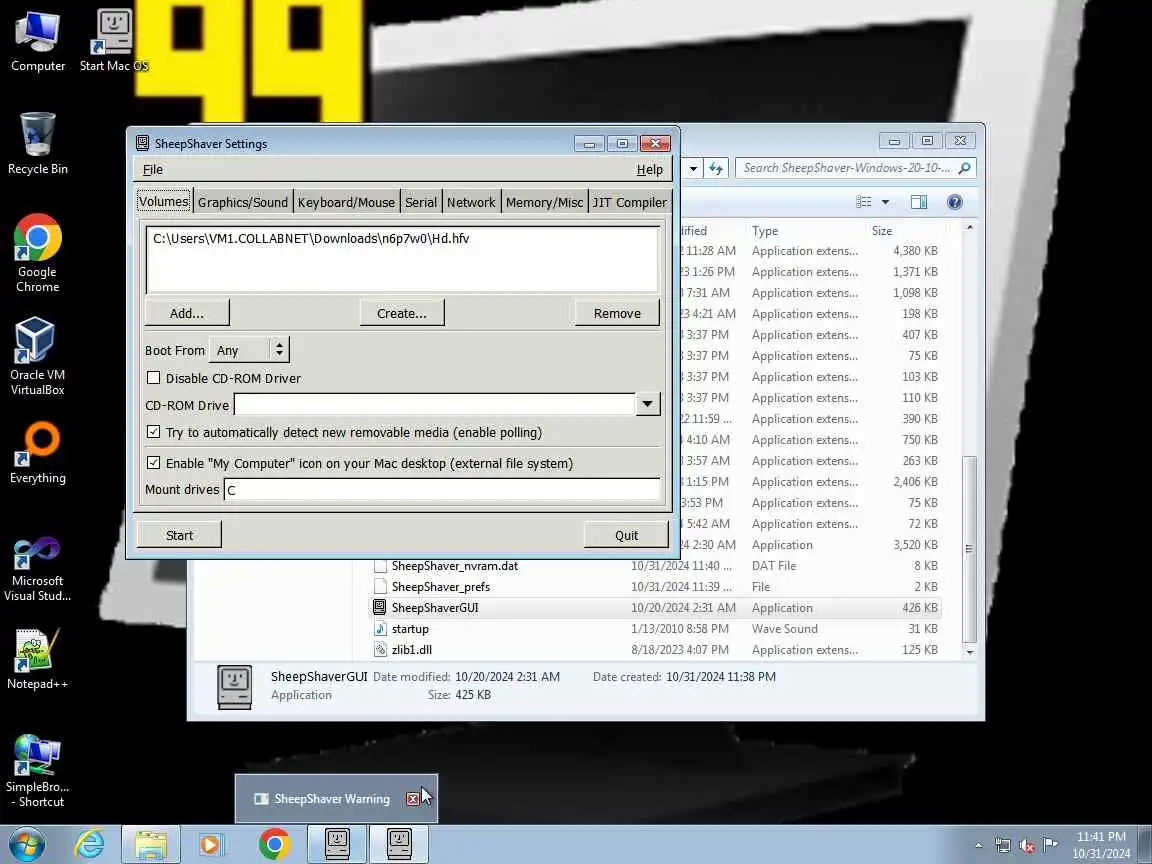
Task: Select the first SheepShaver taskbar button
Action: 336,844
